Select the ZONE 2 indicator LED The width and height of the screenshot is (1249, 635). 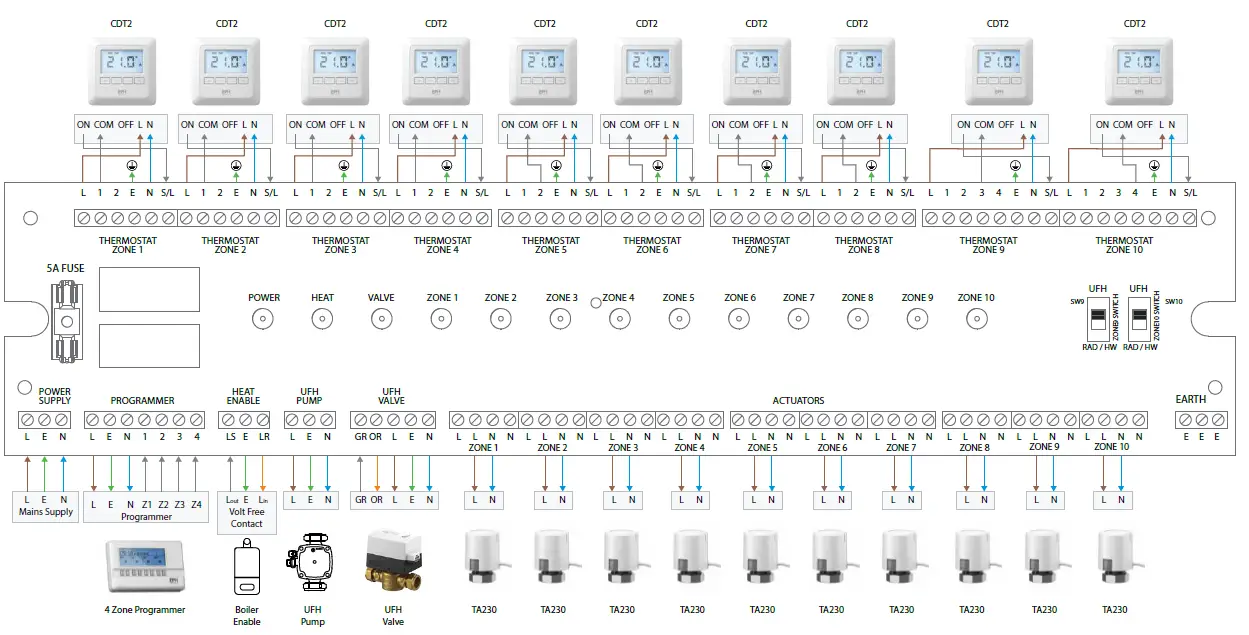point(500,319)
